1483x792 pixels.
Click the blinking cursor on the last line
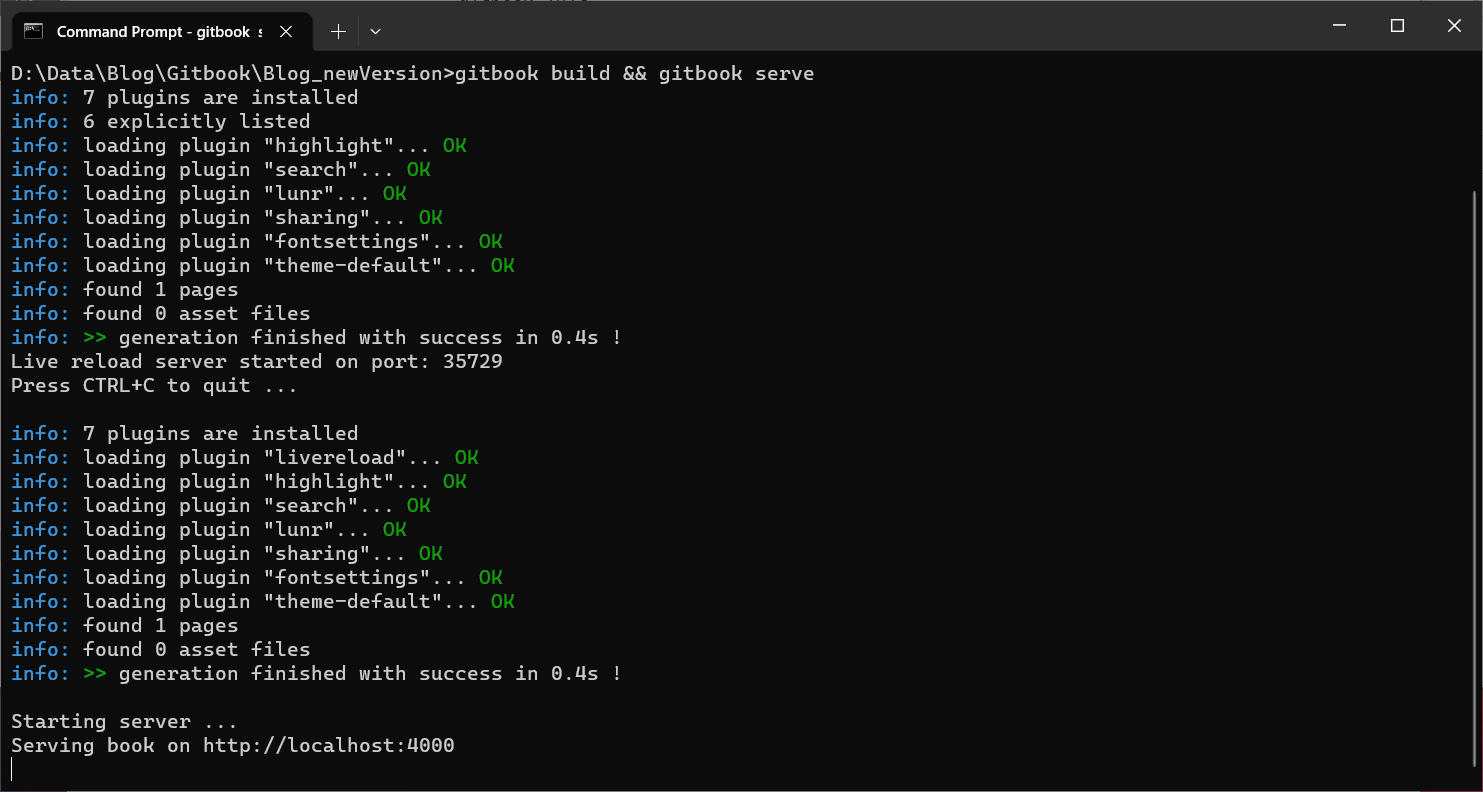13,769
